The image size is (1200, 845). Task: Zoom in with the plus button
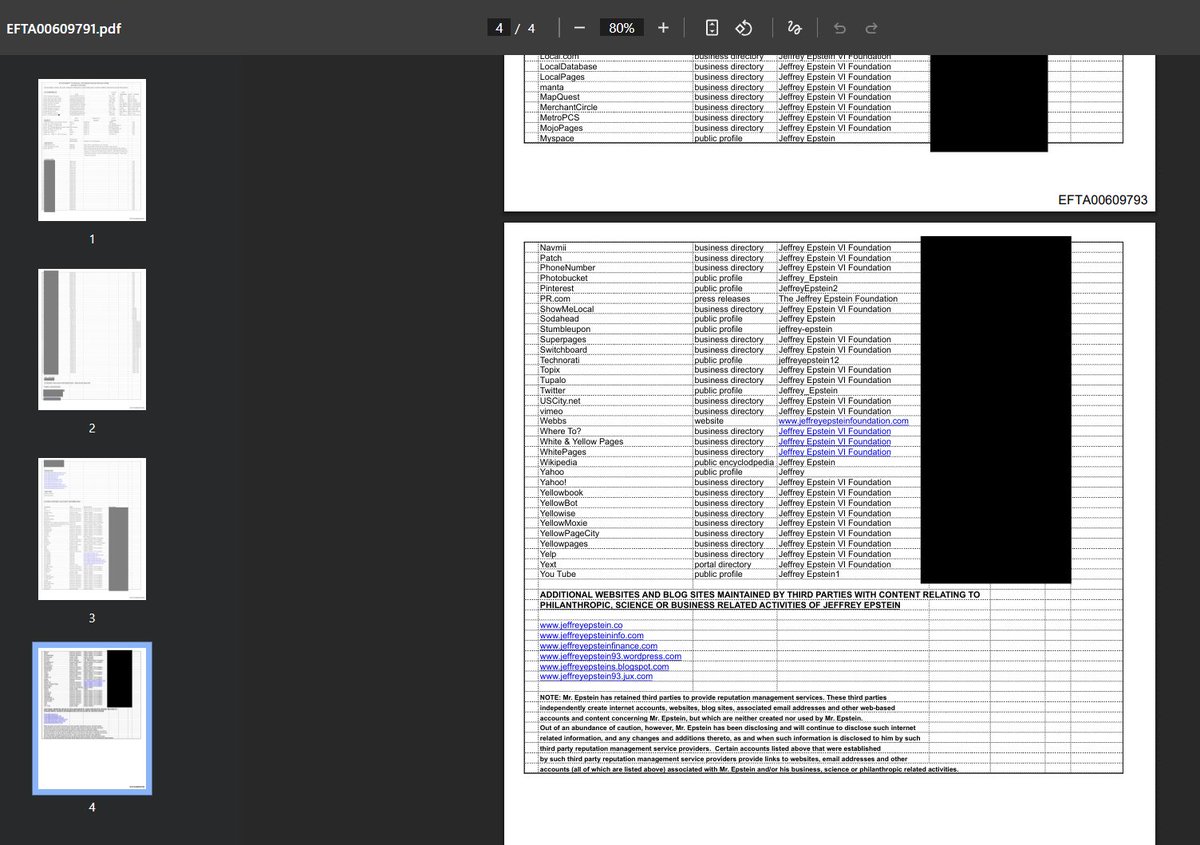click(x=663, y=28)
